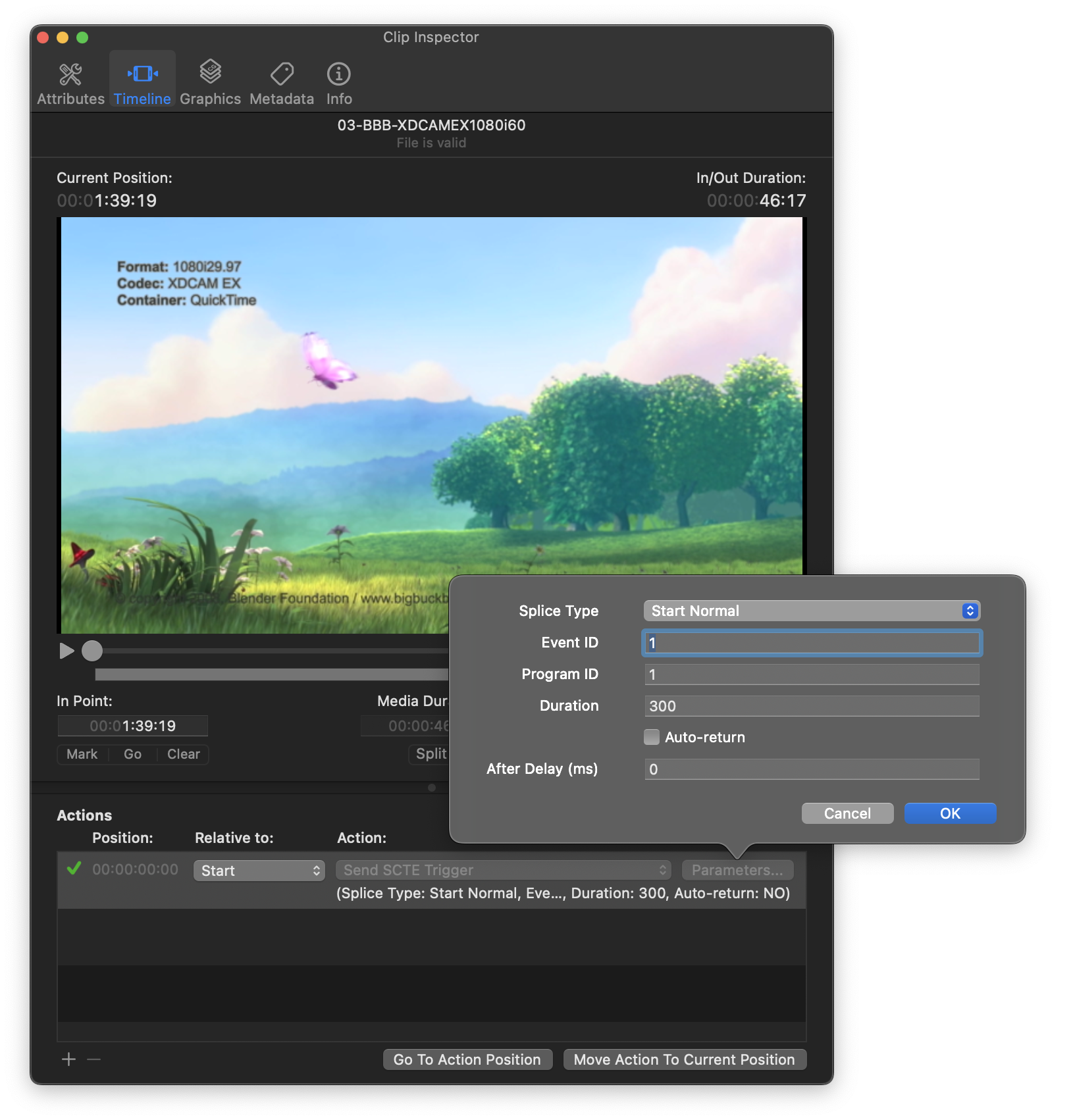Click the action parameters summary text
The width and height of the screenshot is (1073, 1120).
(x=563, y=893)
